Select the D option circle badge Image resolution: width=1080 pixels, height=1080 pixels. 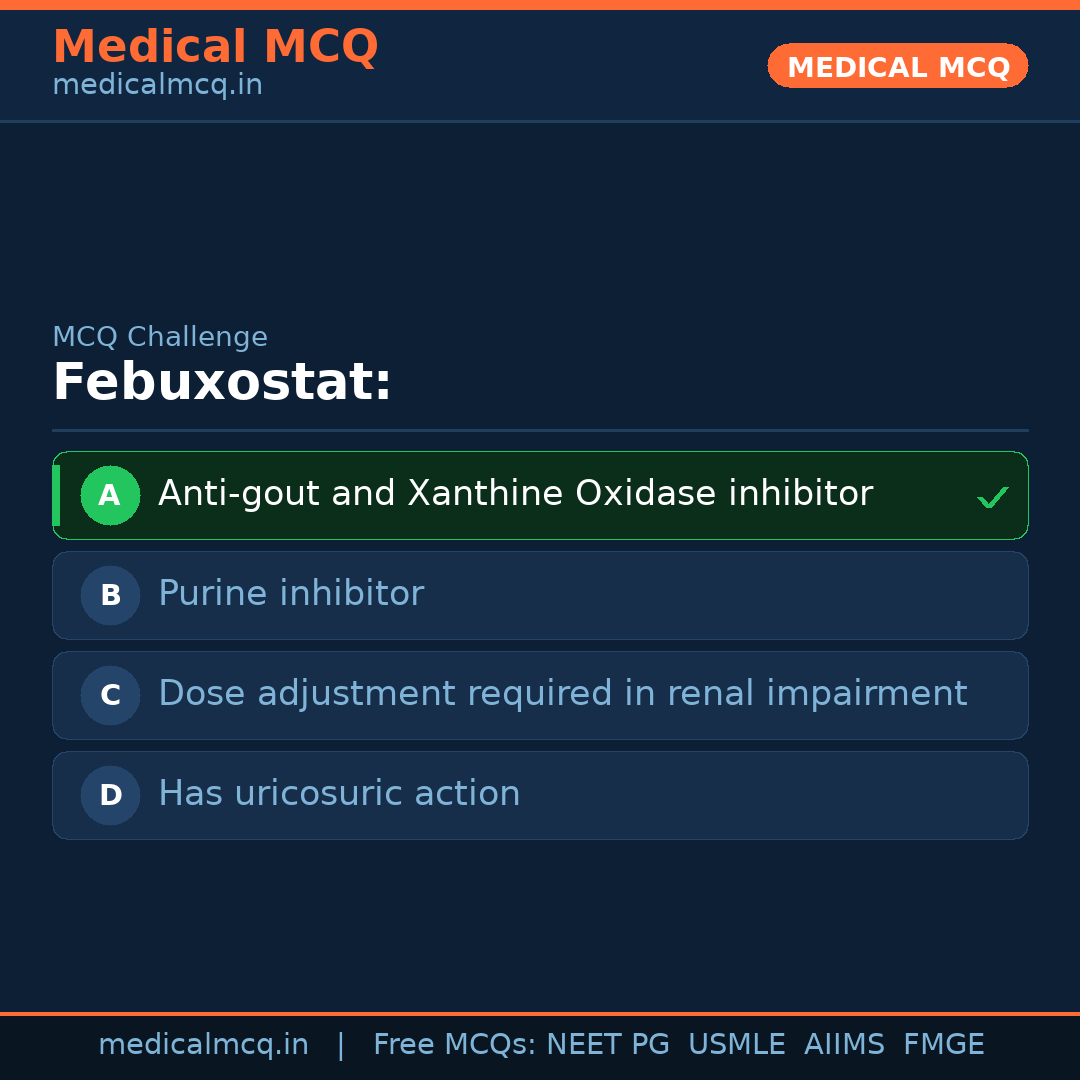pyautogui.click(x=110, y=795)
